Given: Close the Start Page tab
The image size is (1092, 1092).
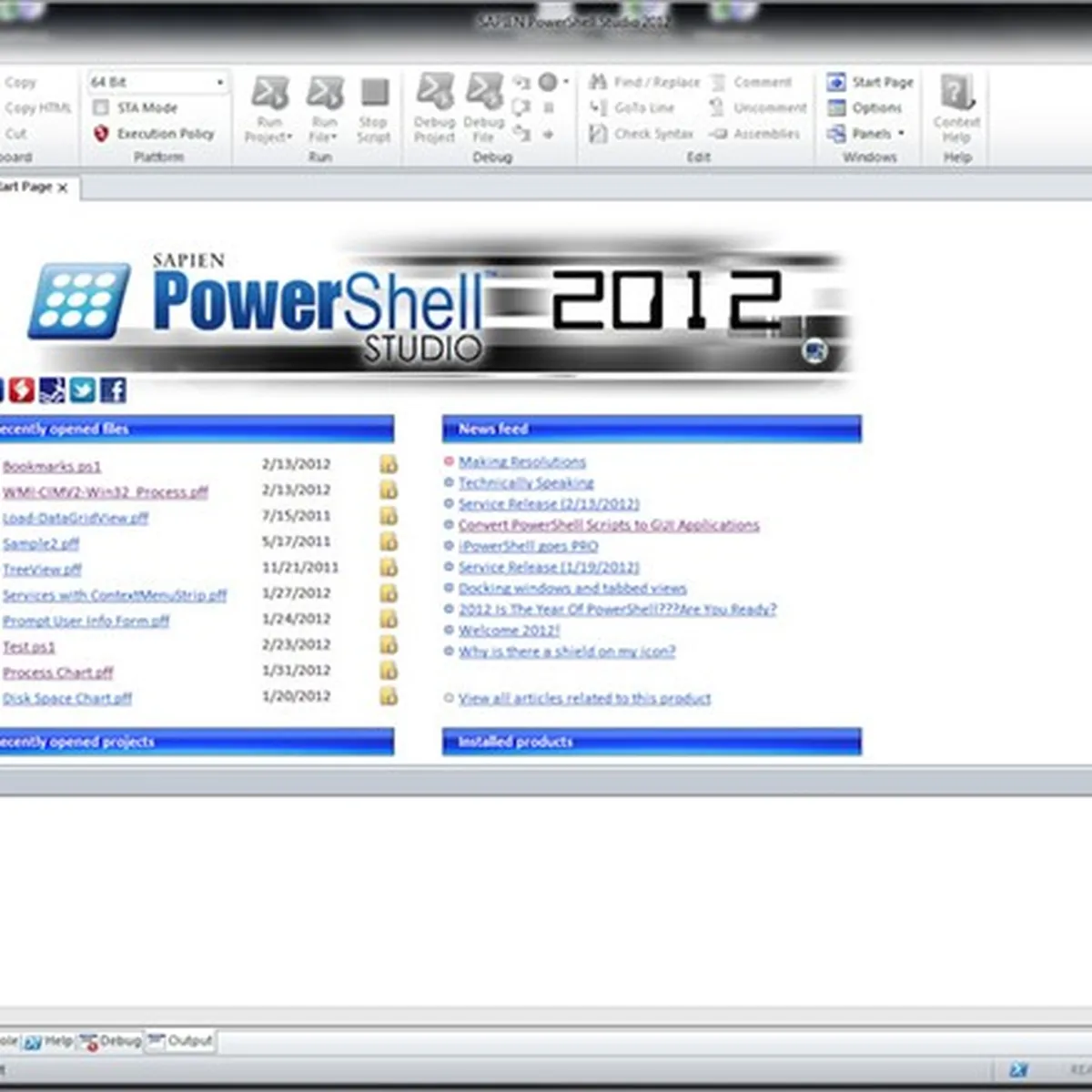Looking at the screenshot, I should coord(62,187).
